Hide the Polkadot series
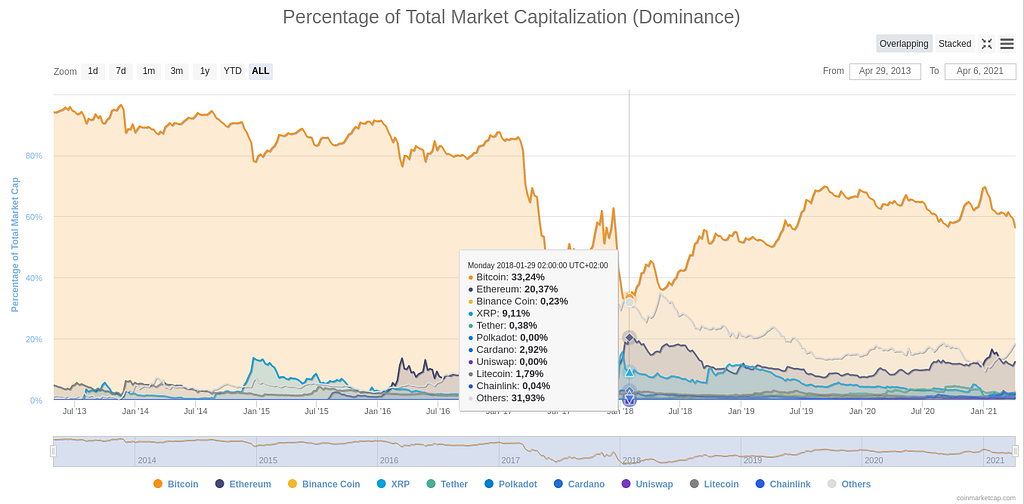 click(511, 484)
